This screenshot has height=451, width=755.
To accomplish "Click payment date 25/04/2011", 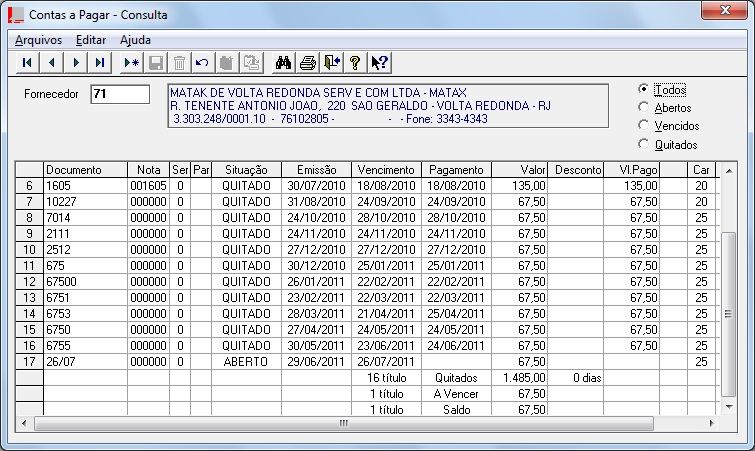I will click(456, 314).
